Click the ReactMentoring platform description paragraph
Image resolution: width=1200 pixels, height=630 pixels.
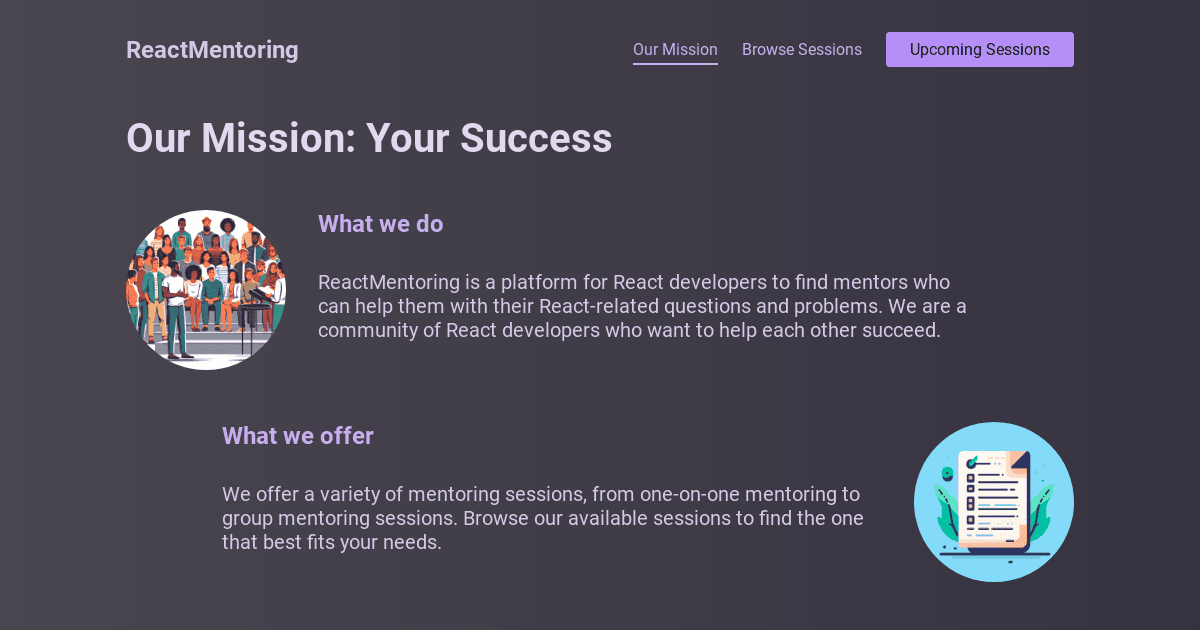pos(642,306)
